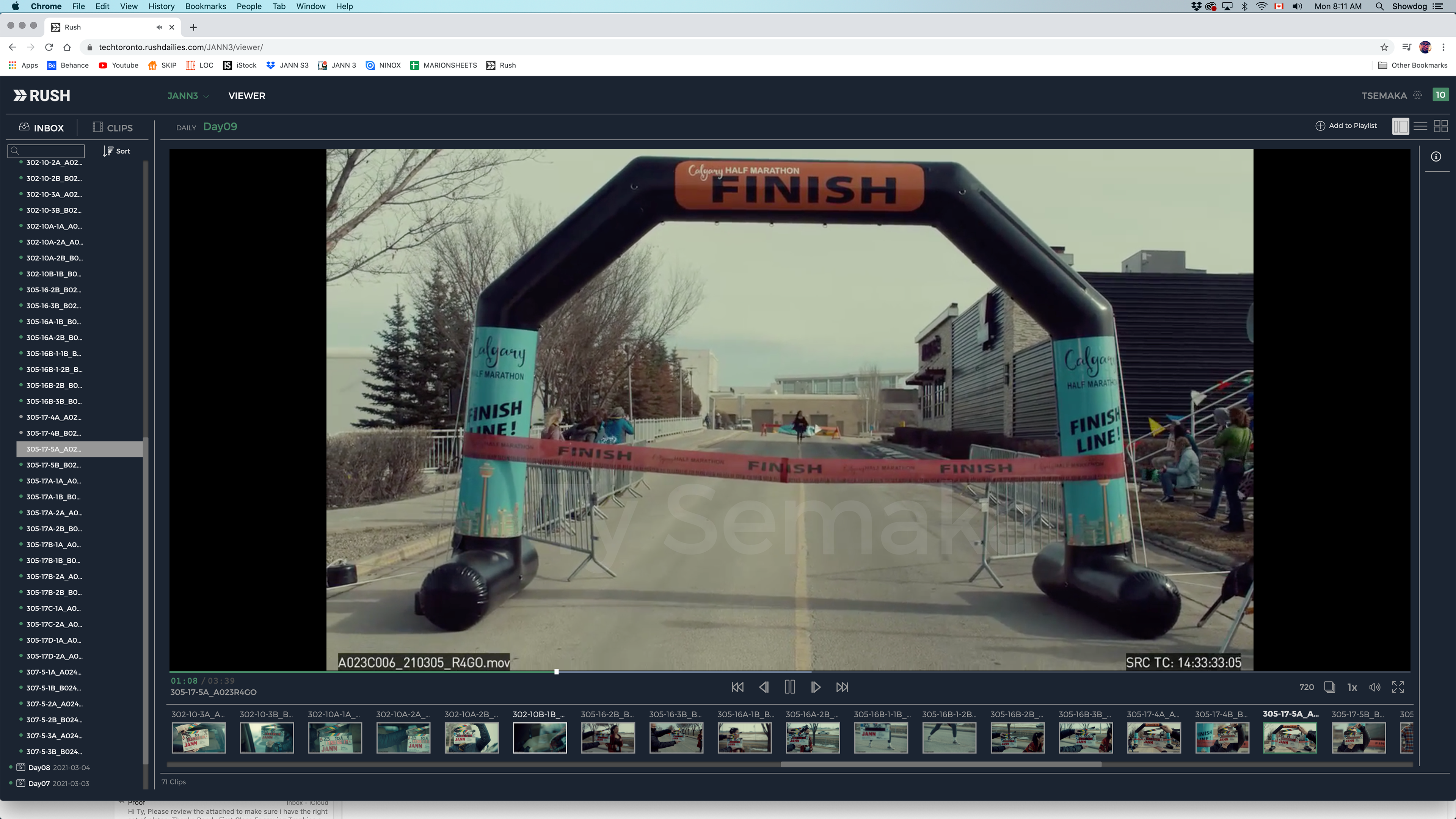
Task: Open the People menu in menu bar
Action: 249,6
